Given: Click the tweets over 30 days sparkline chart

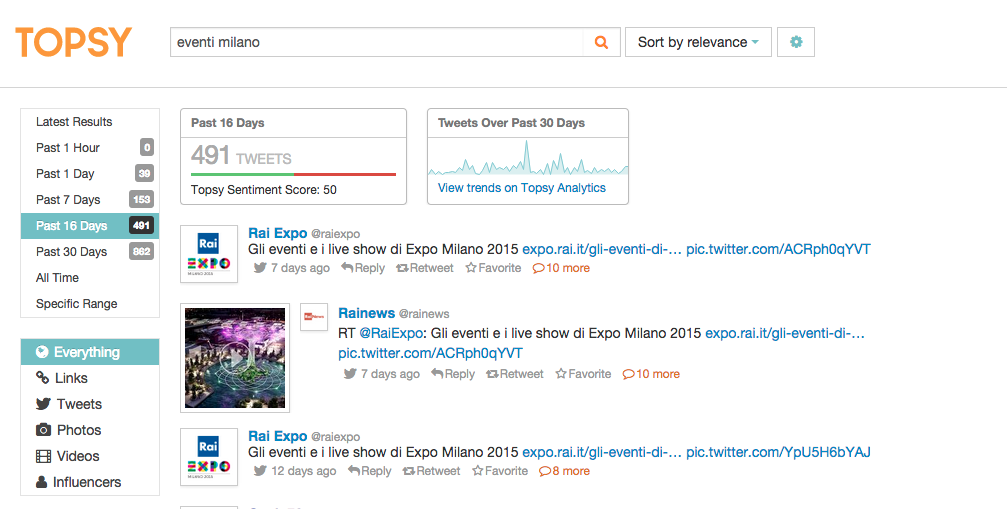Looking at the screenshot, I should point(528,157).
